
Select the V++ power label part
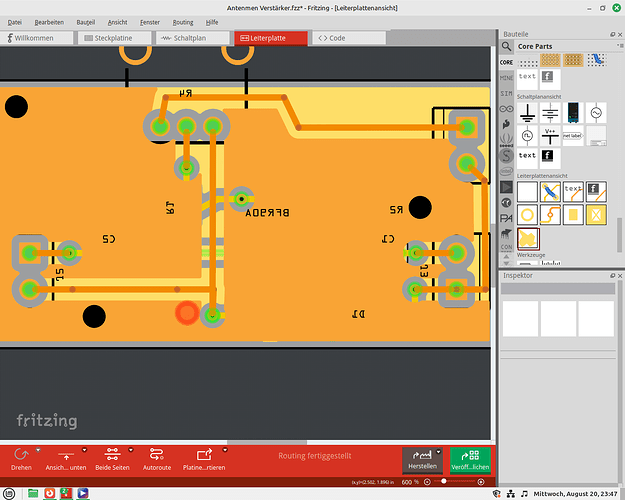point(550,135)
